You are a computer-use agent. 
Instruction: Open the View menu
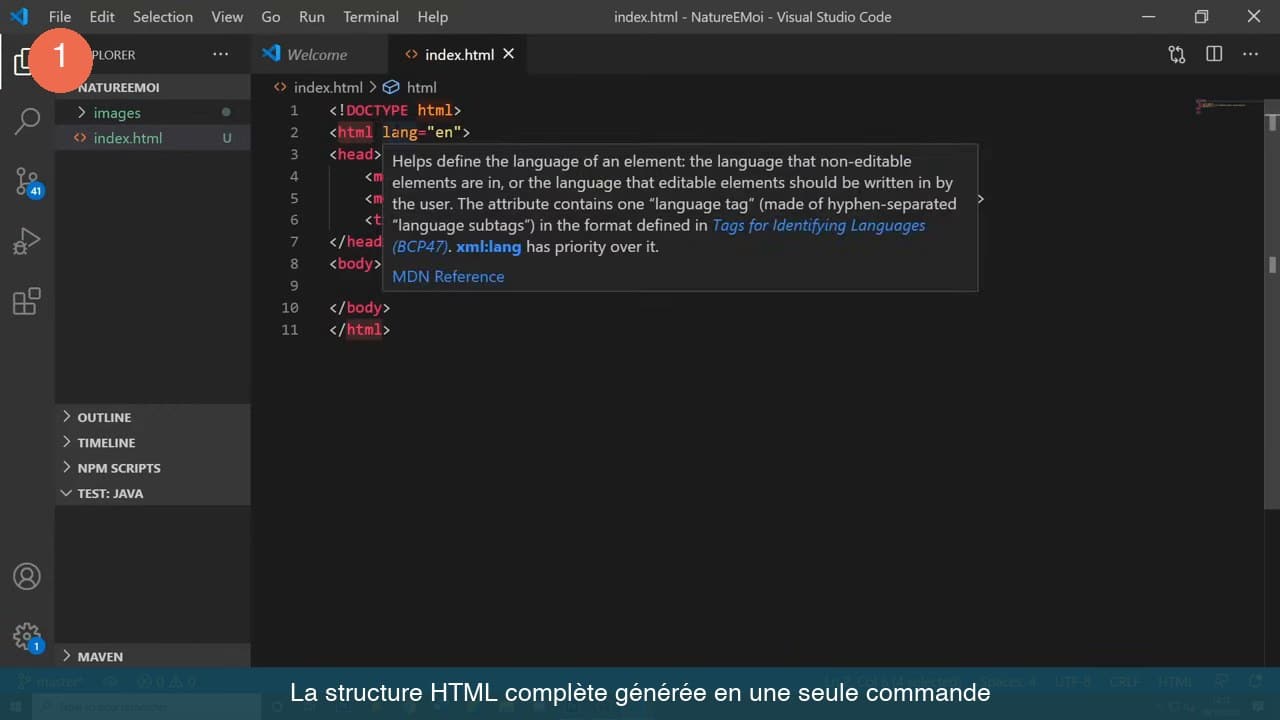(227, 17)
